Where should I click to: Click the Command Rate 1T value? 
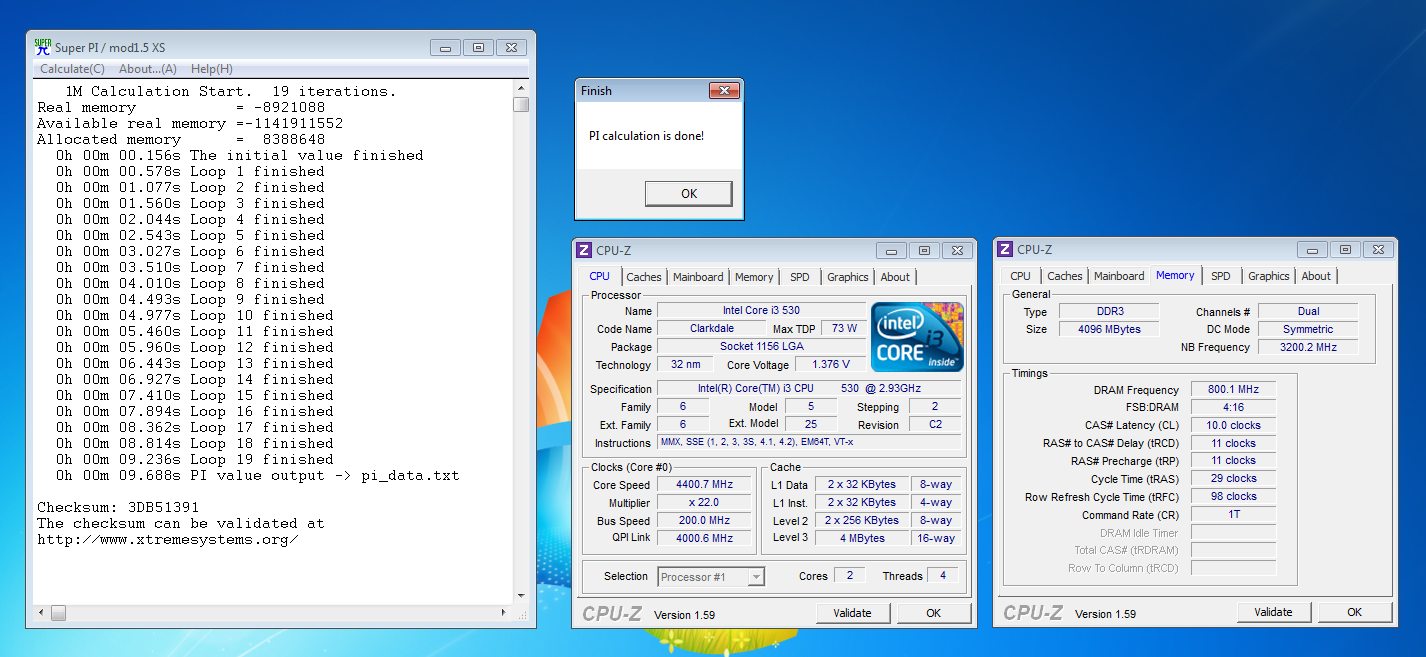coord(1233,516)
